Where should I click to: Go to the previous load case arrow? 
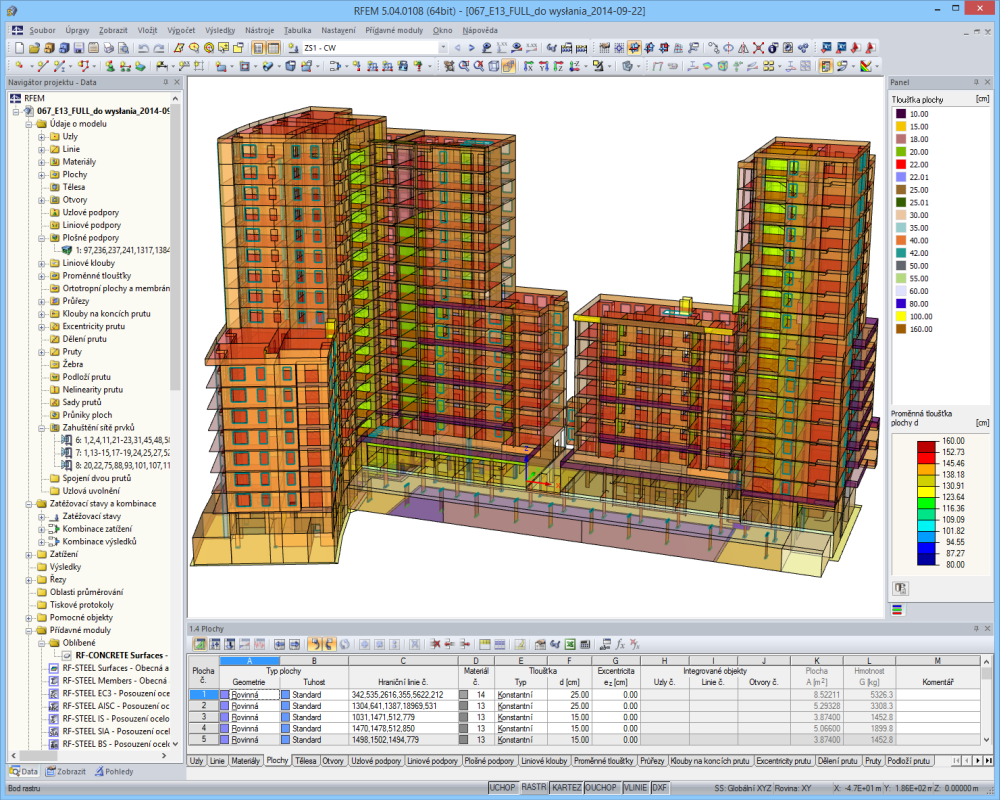click(x=457, y=48)
